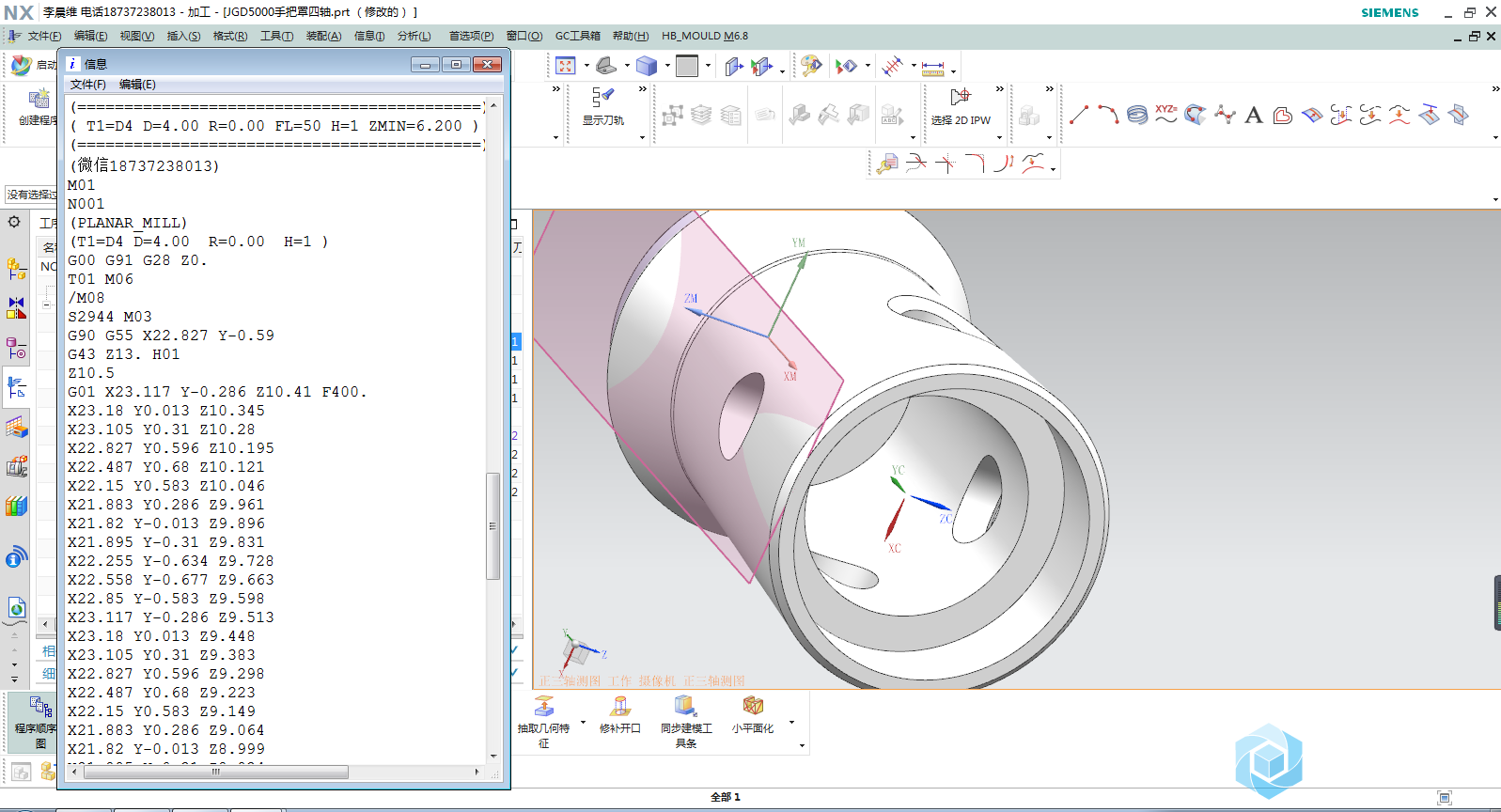Click the Measure Distance ruler icon

pos(932,68)
